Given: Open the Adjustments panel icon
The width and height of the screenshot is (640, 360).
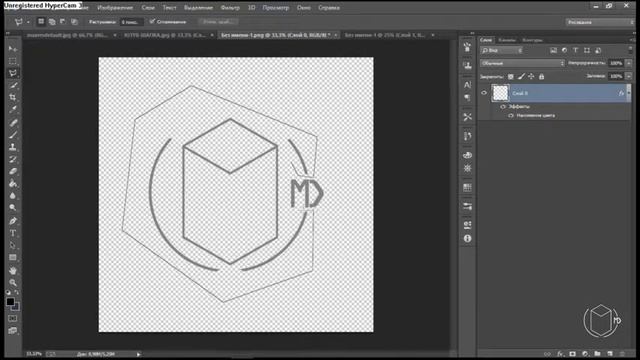Looking at the screenshot, I should (467, 169).
